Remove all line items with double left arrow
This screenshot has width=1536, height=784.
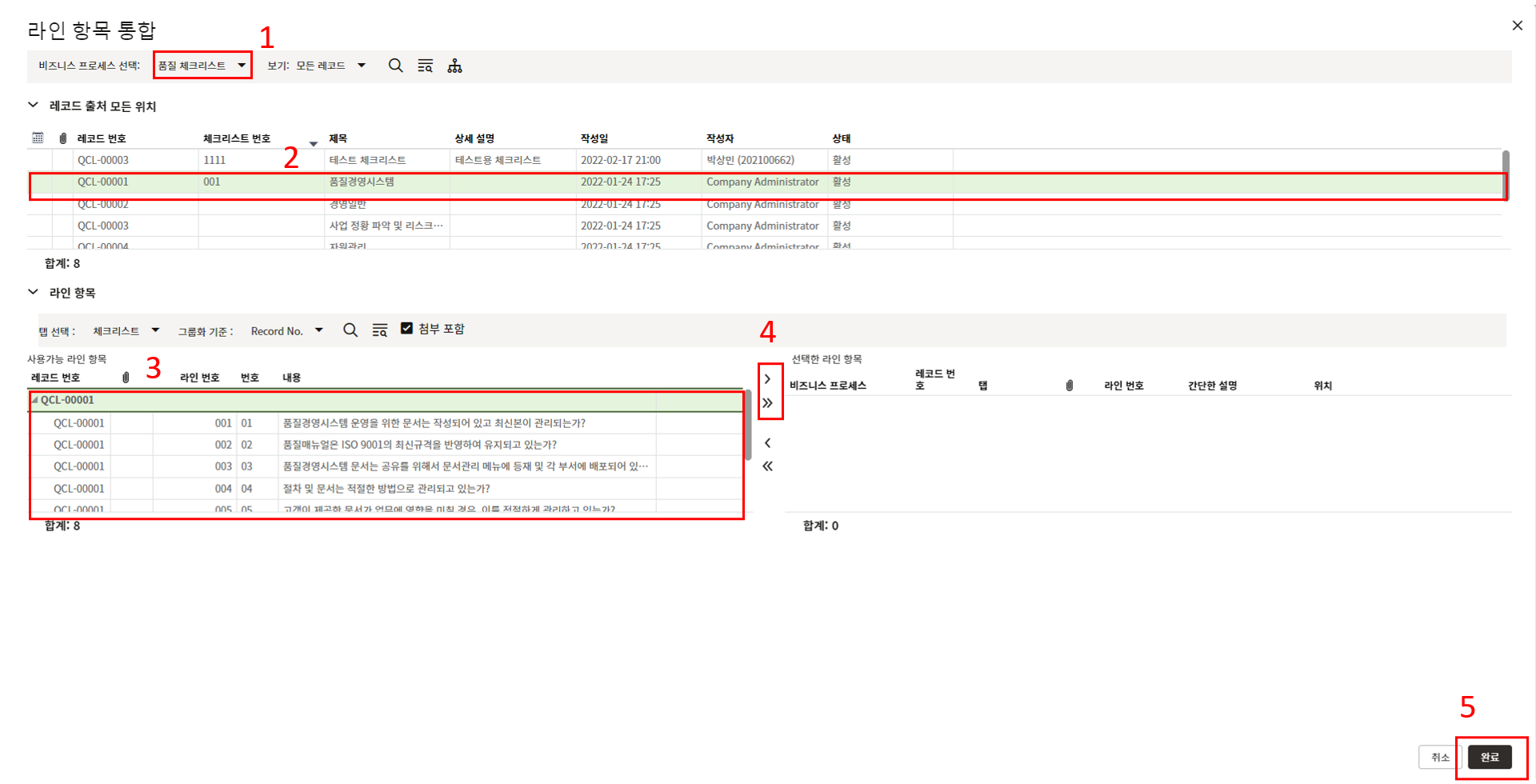point(767,466)
